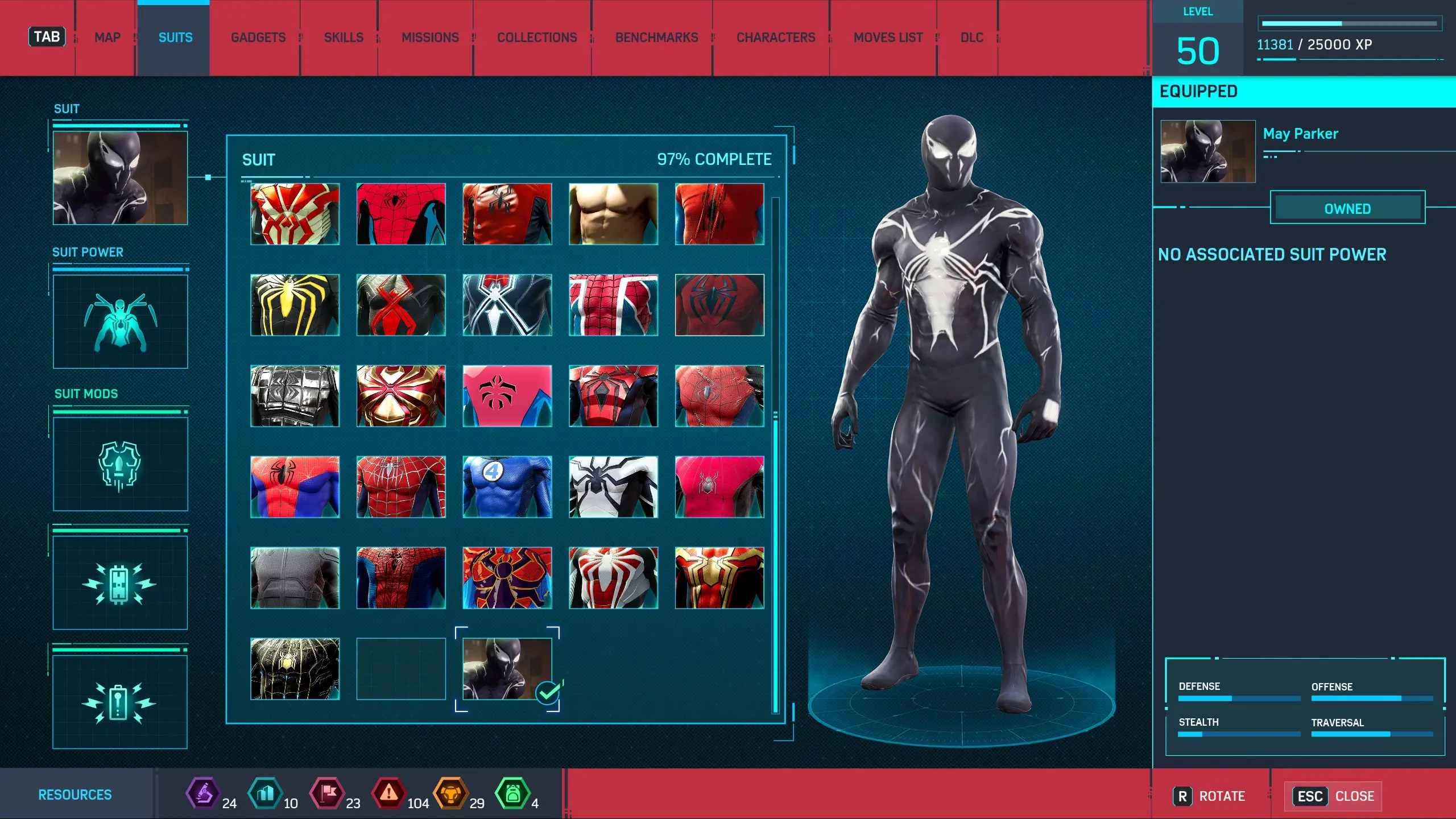
Task: Pick the Spider-UK style red gold suit
Action: point(719,578)
